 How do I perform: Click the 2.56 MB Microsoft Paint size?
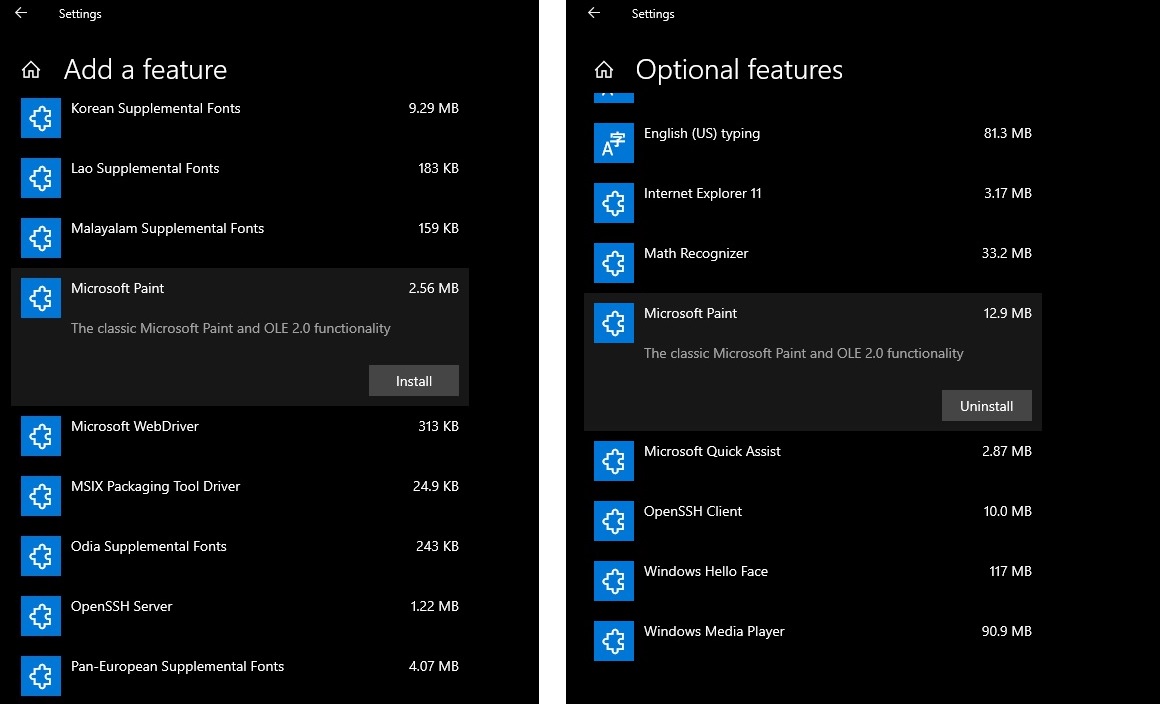click(x=434, y=288)
